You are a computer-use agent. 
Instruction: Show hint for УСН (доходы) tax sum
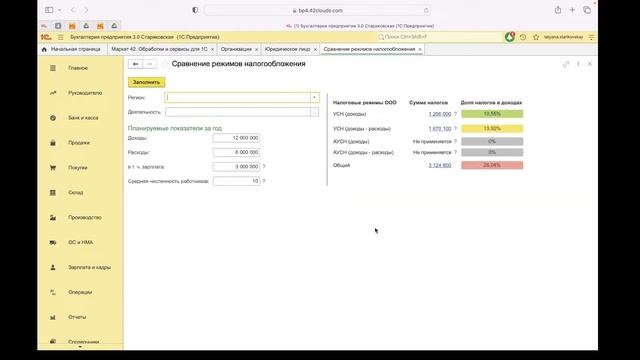click(x=456, y=114)
